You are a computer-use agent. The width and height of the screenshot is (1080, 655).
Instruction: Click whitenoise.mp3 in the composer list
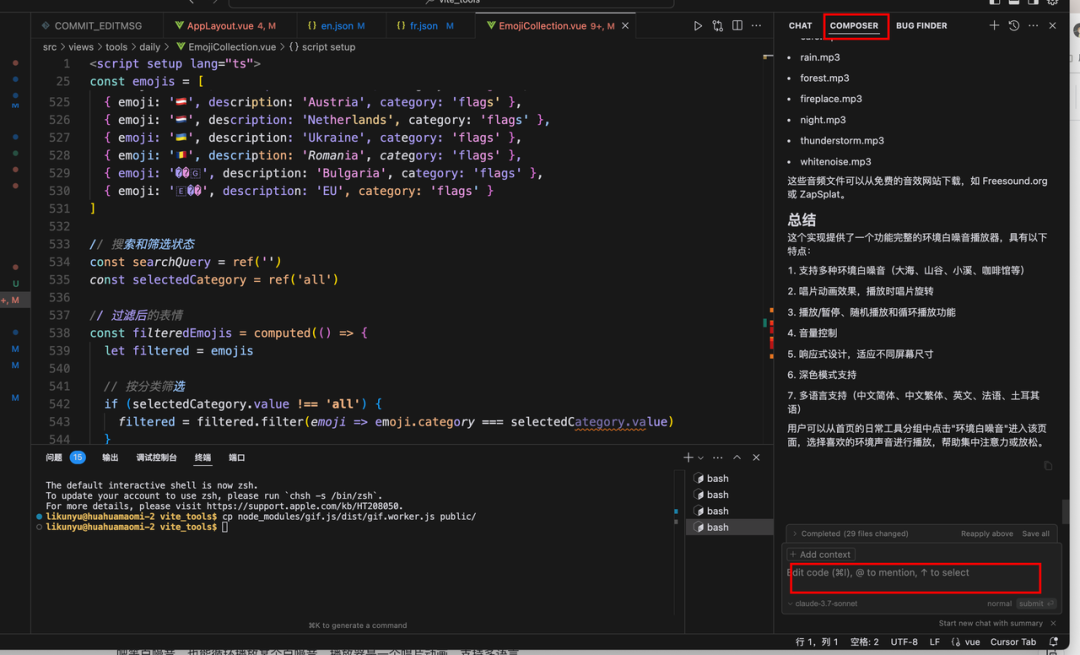click(x=835, y=161)
